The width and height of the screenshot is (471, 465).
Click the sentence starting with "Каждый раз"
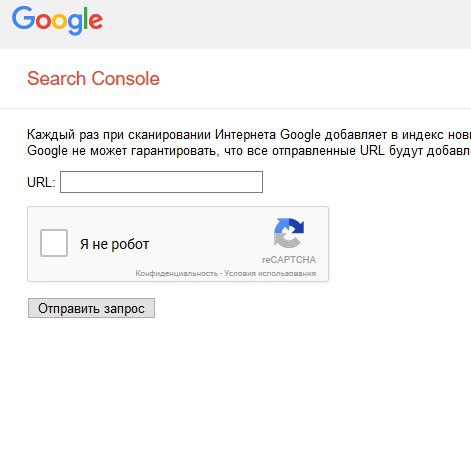click(x=249, y=135)
